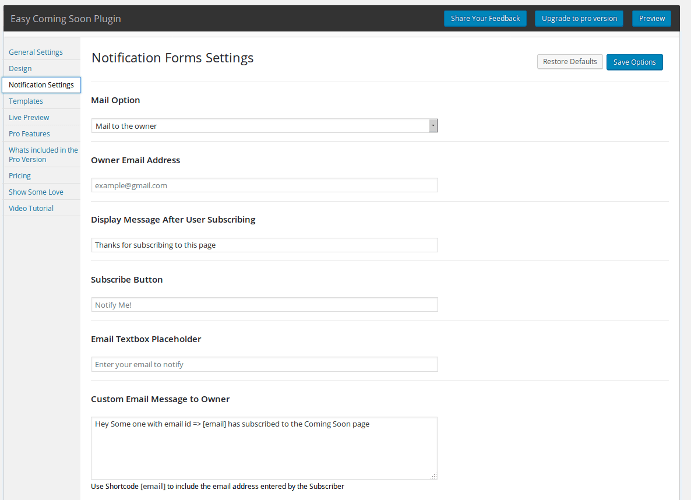Click the Share Your Feedback button

tap(485, 19)
